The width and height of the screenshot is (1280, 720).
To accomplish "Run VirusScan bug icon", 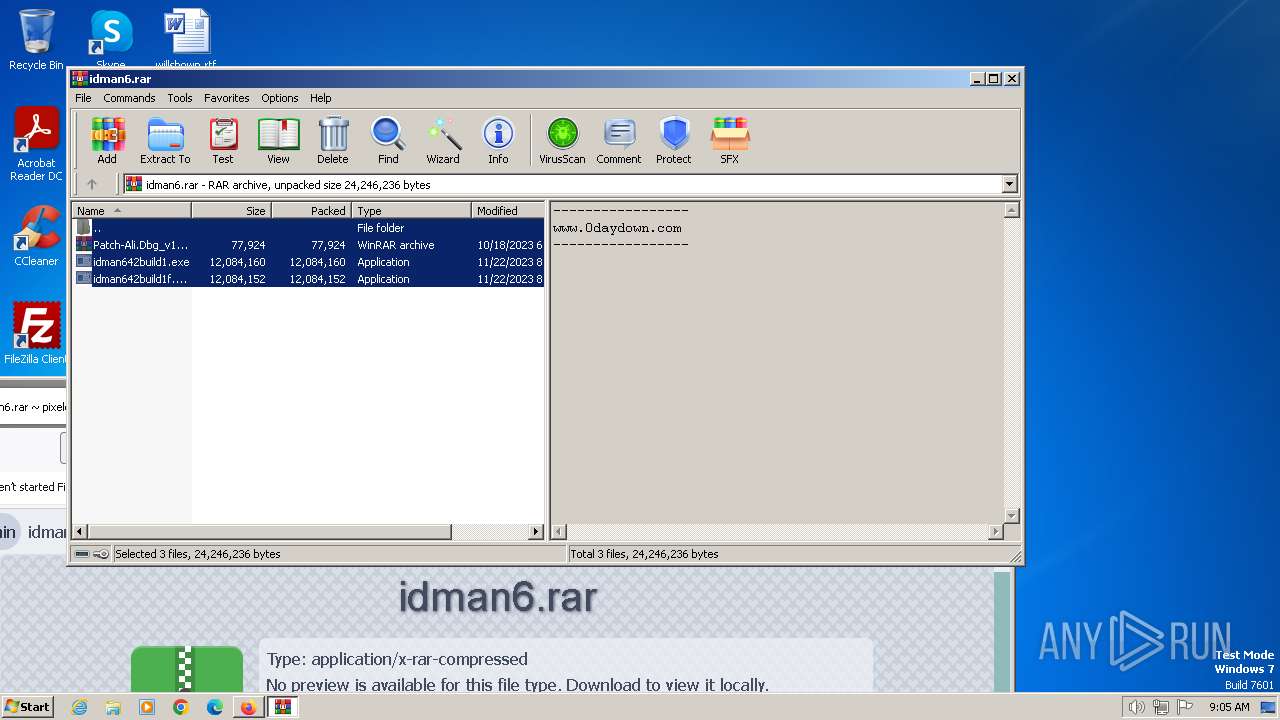I will point(562,141).
